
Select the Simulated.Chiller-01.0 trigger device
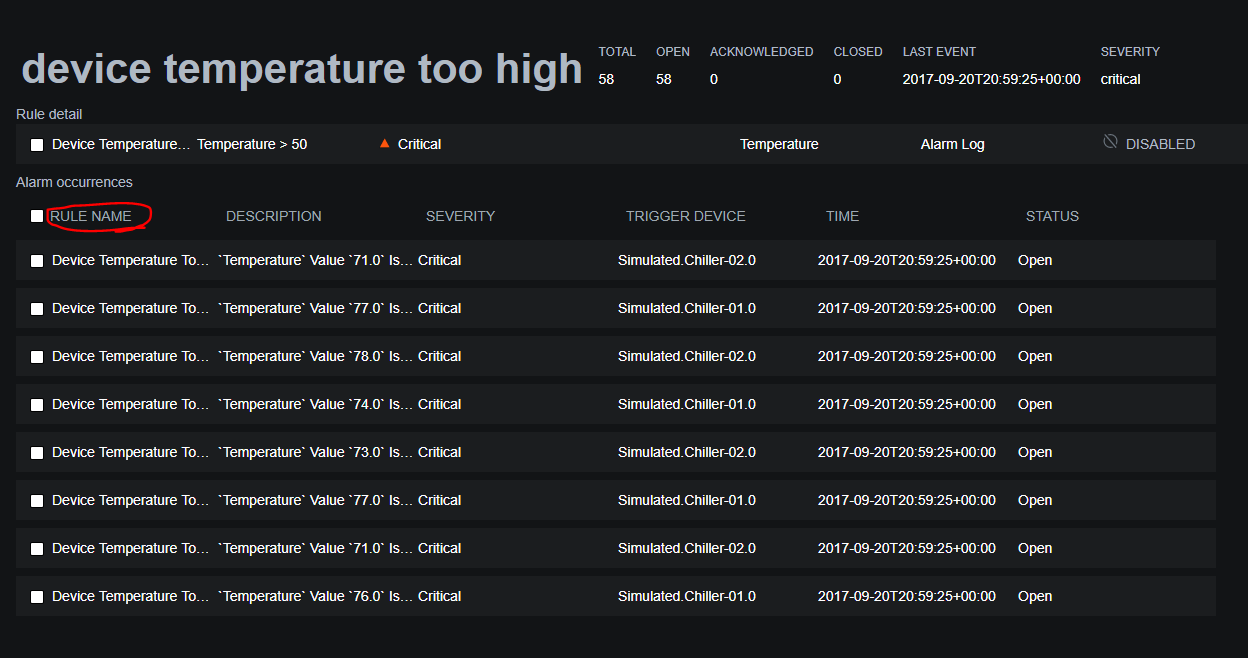[x=686, y=308]
